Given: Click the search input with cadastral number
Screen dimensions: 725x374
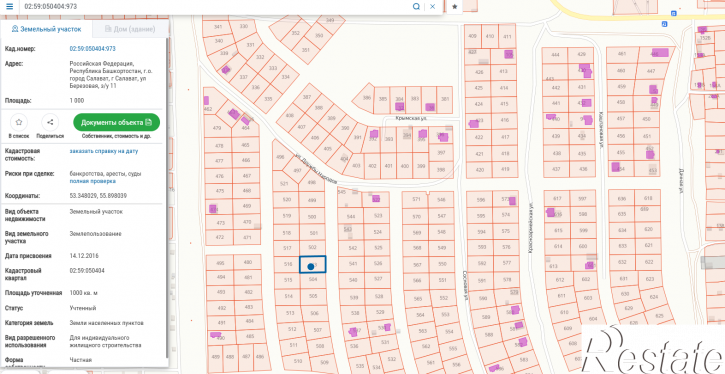Looking at the screenshot, I should [x=215, y=6].
